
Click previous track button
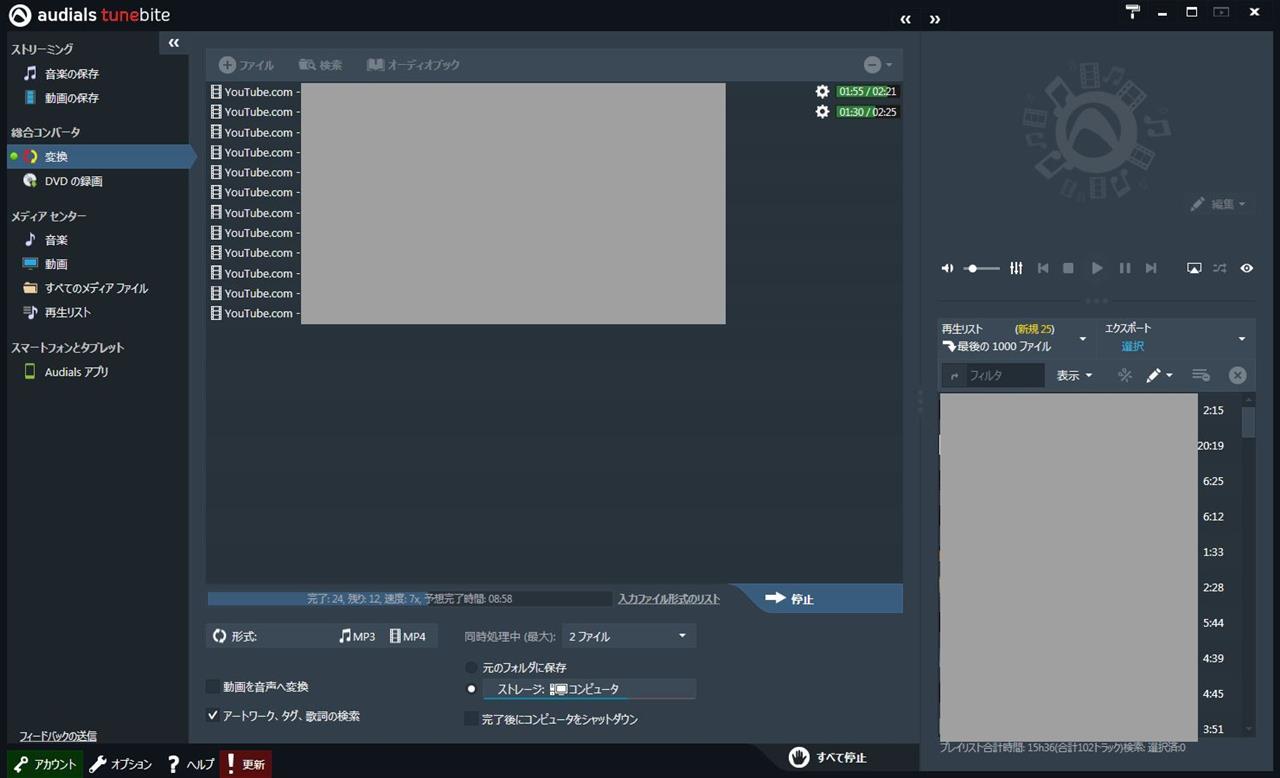[1043, 268]
